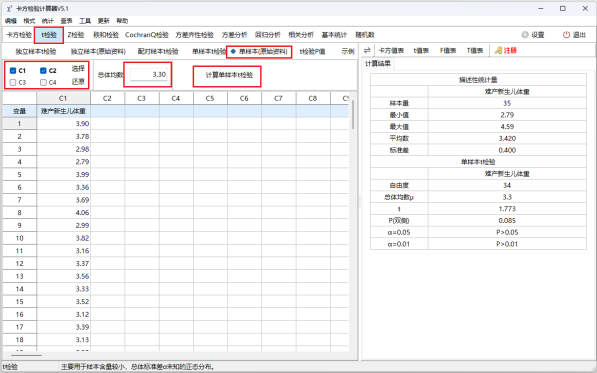597x373 pixels.
Task: Select the 计算结果 results tab
Action: click(x=378, y=64)
